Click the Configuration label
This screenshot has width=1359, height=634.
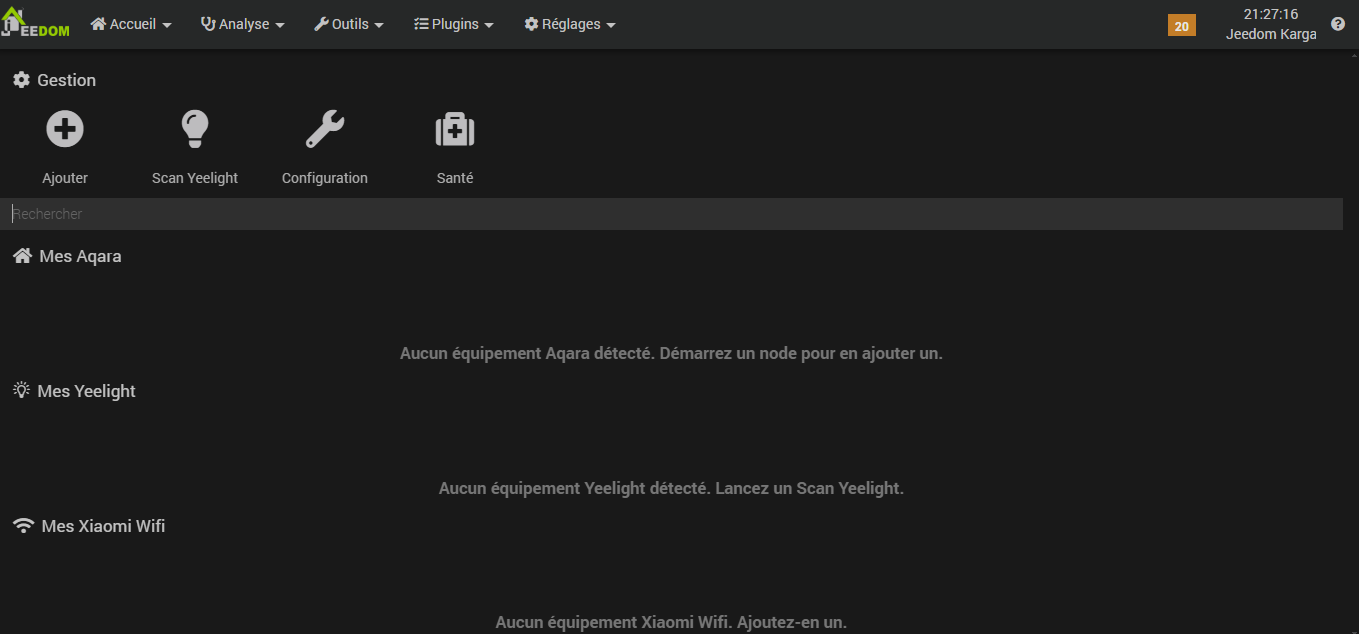tap(325, 178)
